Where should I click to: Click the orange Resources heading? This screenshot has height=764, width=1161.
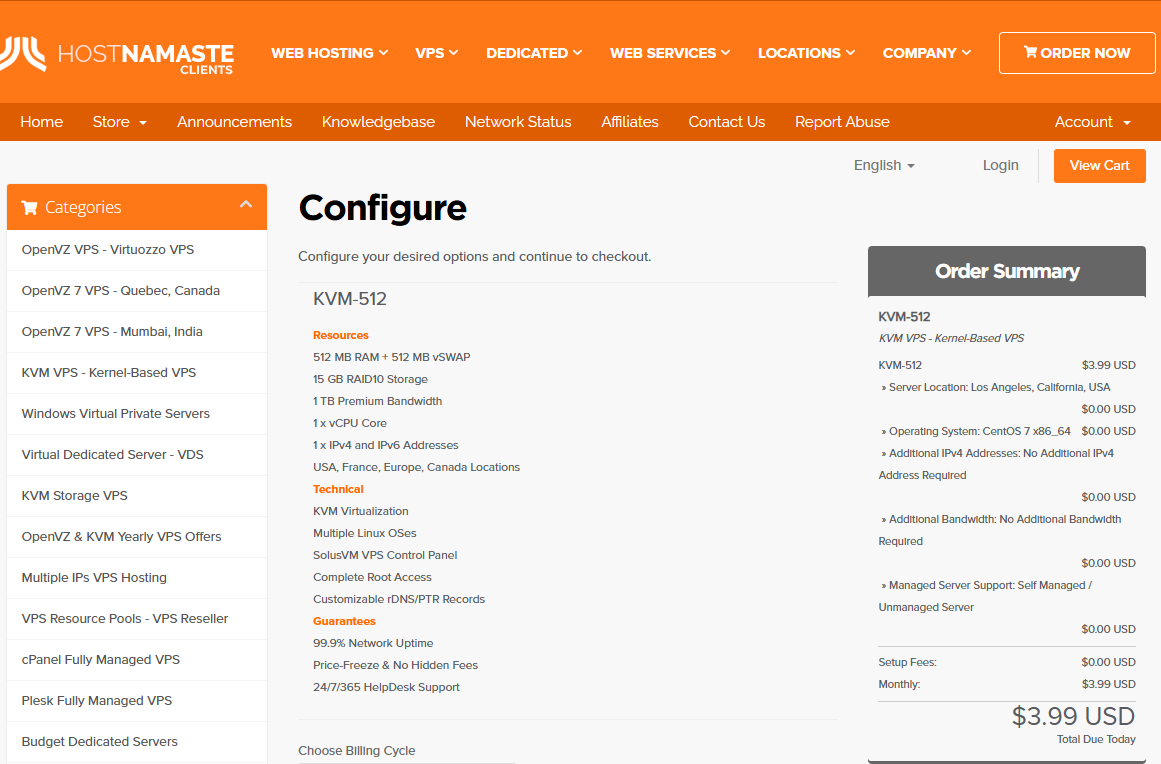(x=341, y=335)
